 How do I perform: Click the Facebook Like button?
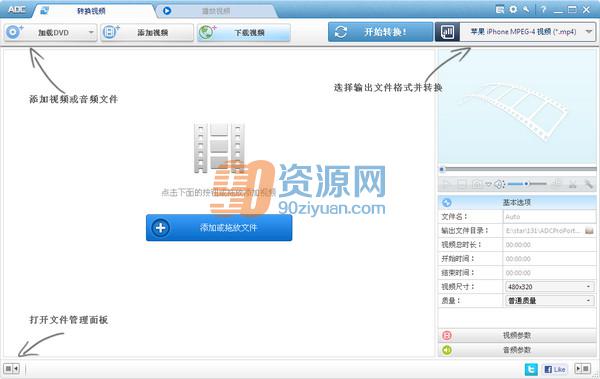click(555, 369)
